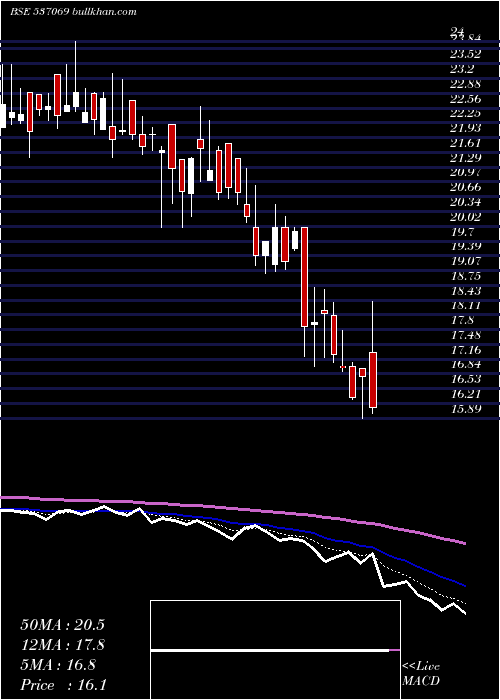Select the 17.8 price axis label
This screenshot has height=700, width=500.
462,320
